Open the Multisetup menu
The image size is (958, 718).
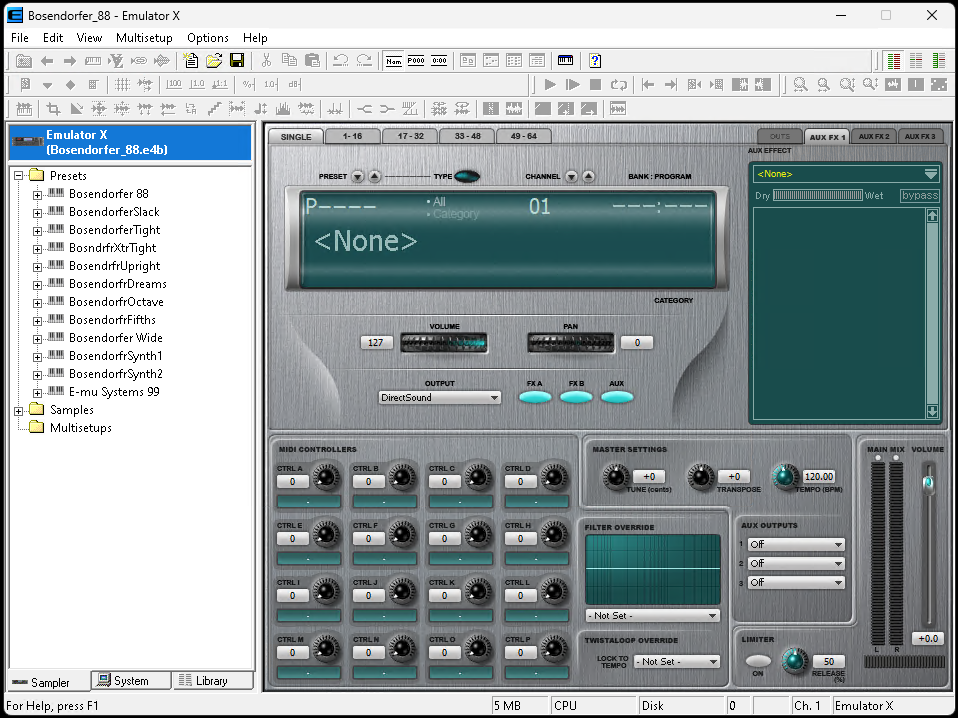(144, 38)
